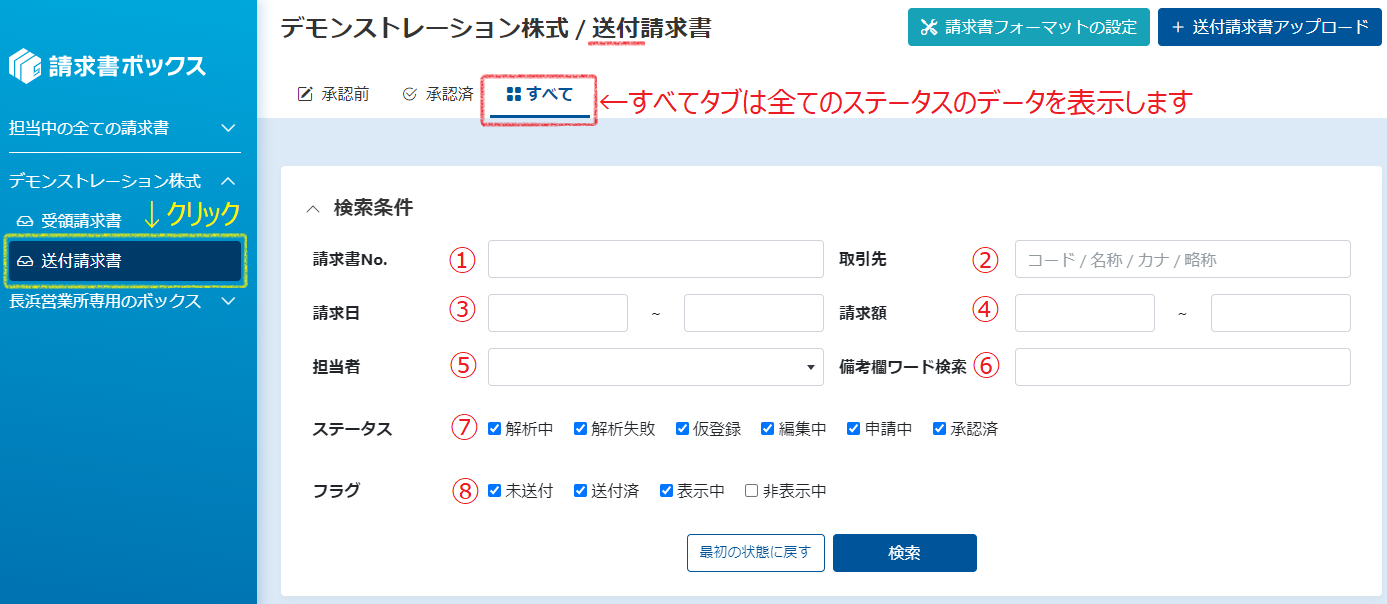Click the check circle icon on the 承認済 tab

click(409, 94)
